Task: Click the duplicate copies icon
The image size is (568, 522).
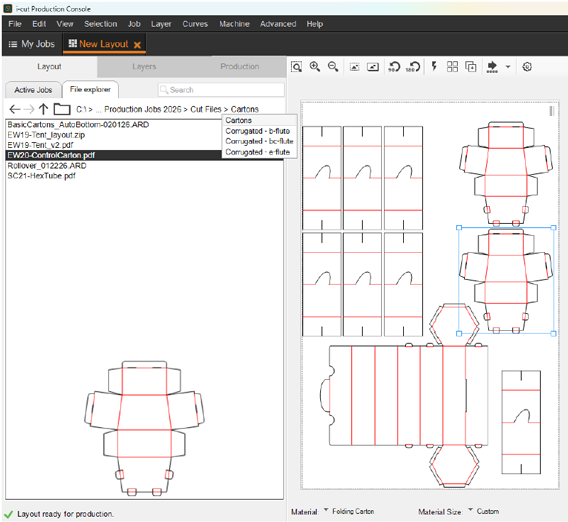Action: pyautogui.click(x=471, y=67)
